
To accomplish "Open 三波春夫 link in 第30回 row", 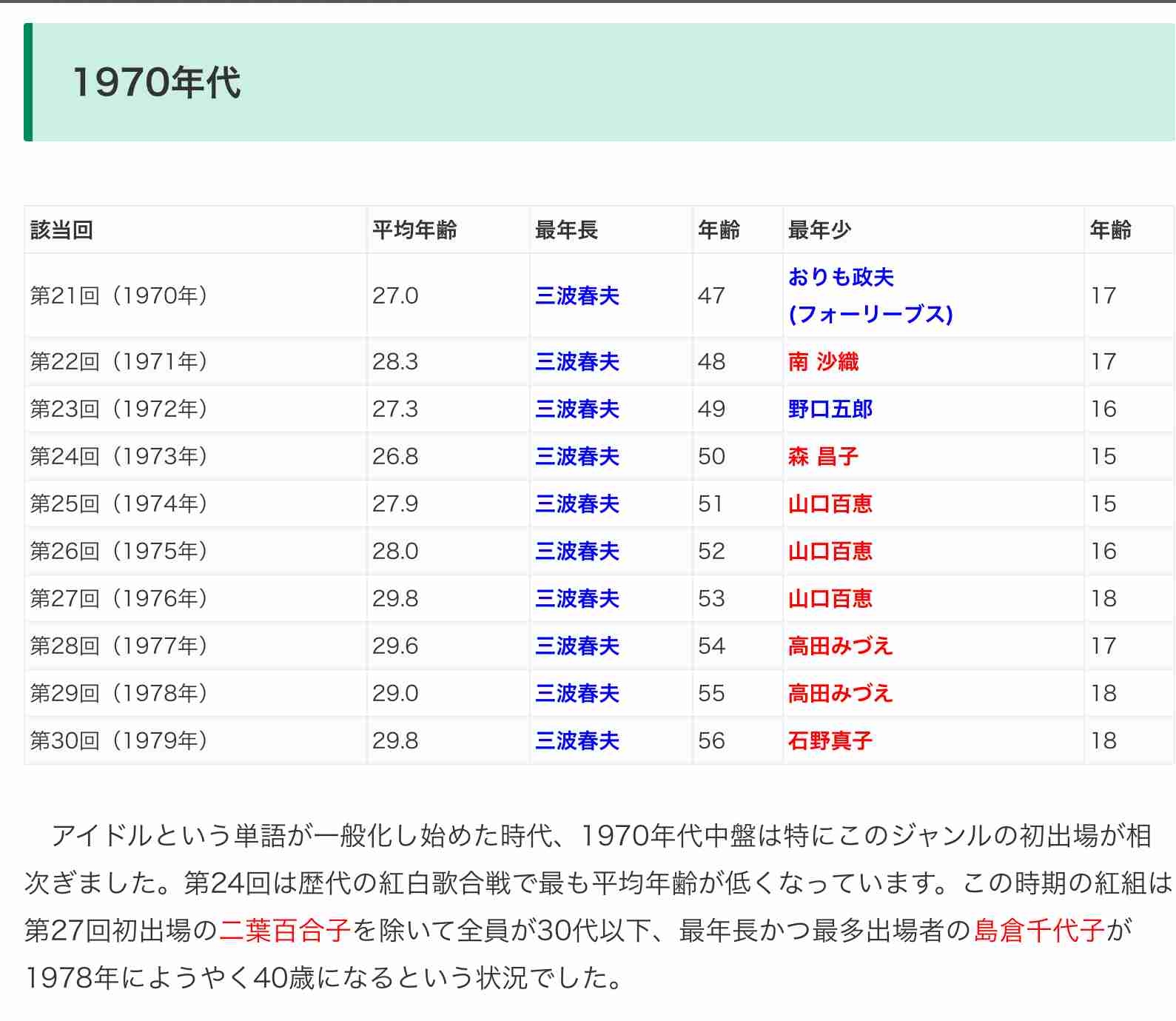I will click(x=577, y=741).
